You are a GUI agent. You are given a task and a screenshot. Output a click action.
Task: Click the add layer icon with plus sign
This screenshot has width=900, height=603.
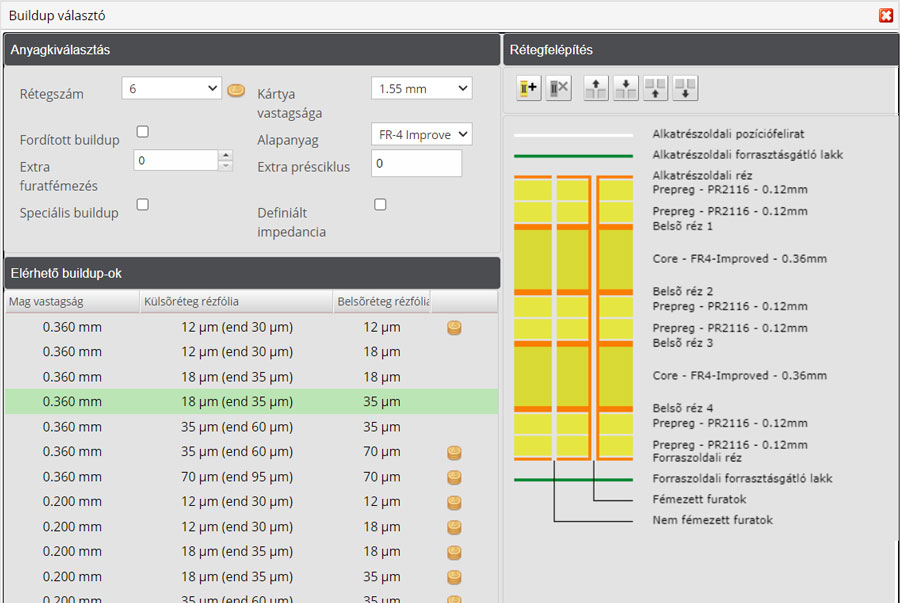(529, 88)
